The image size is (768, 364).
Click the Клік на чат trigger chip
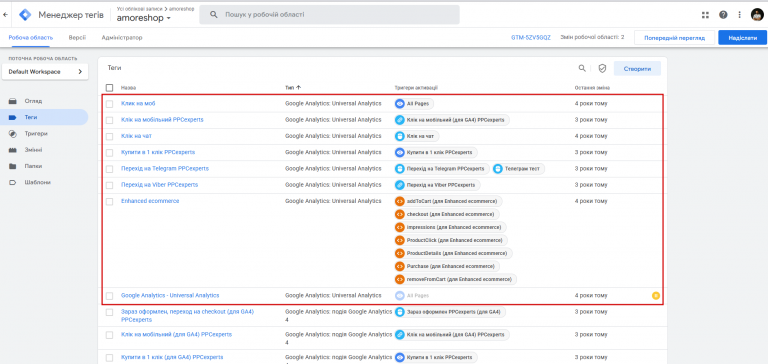coord(417,136)
